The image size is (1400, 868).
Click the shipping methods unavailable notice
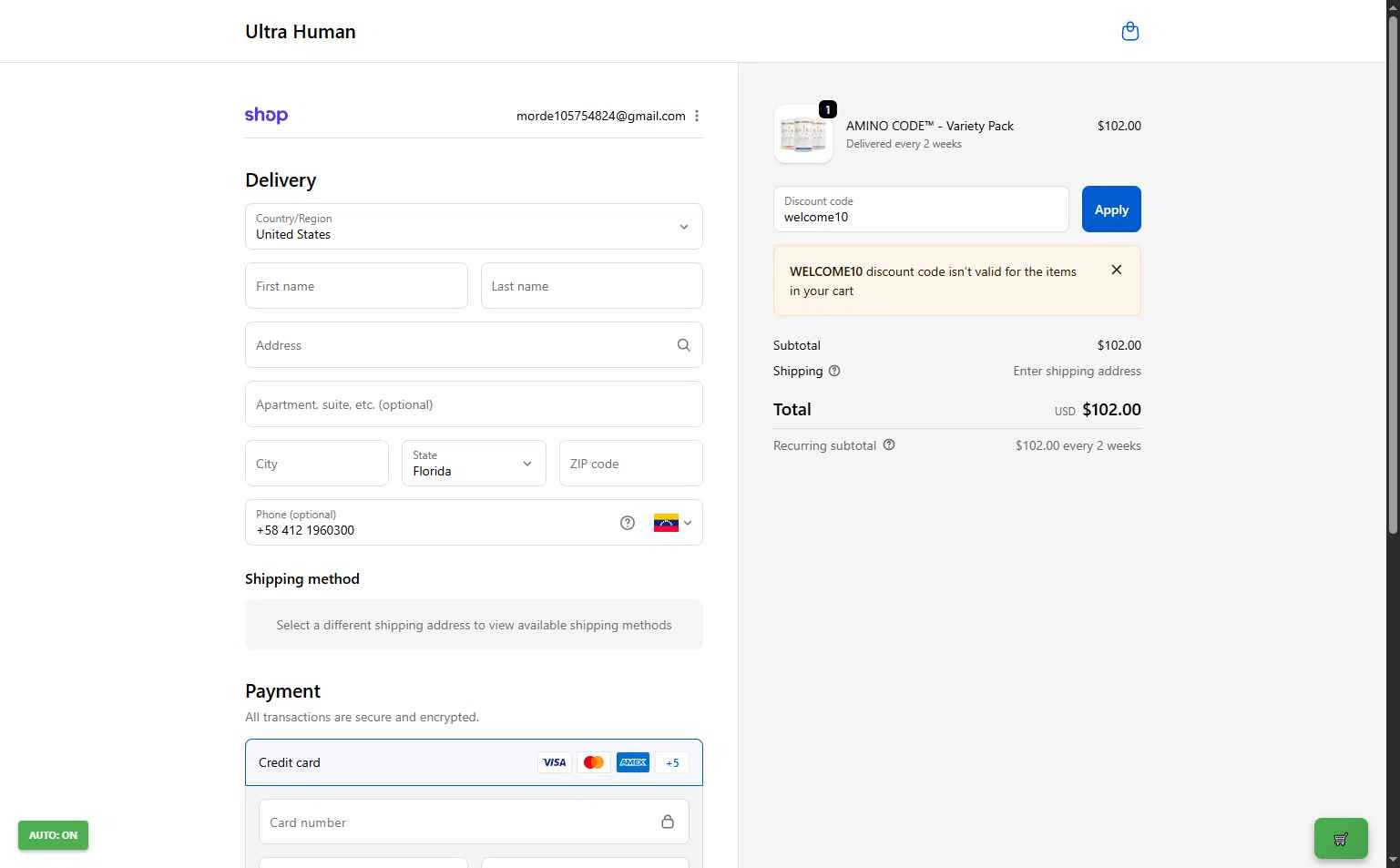pos(474,625)
